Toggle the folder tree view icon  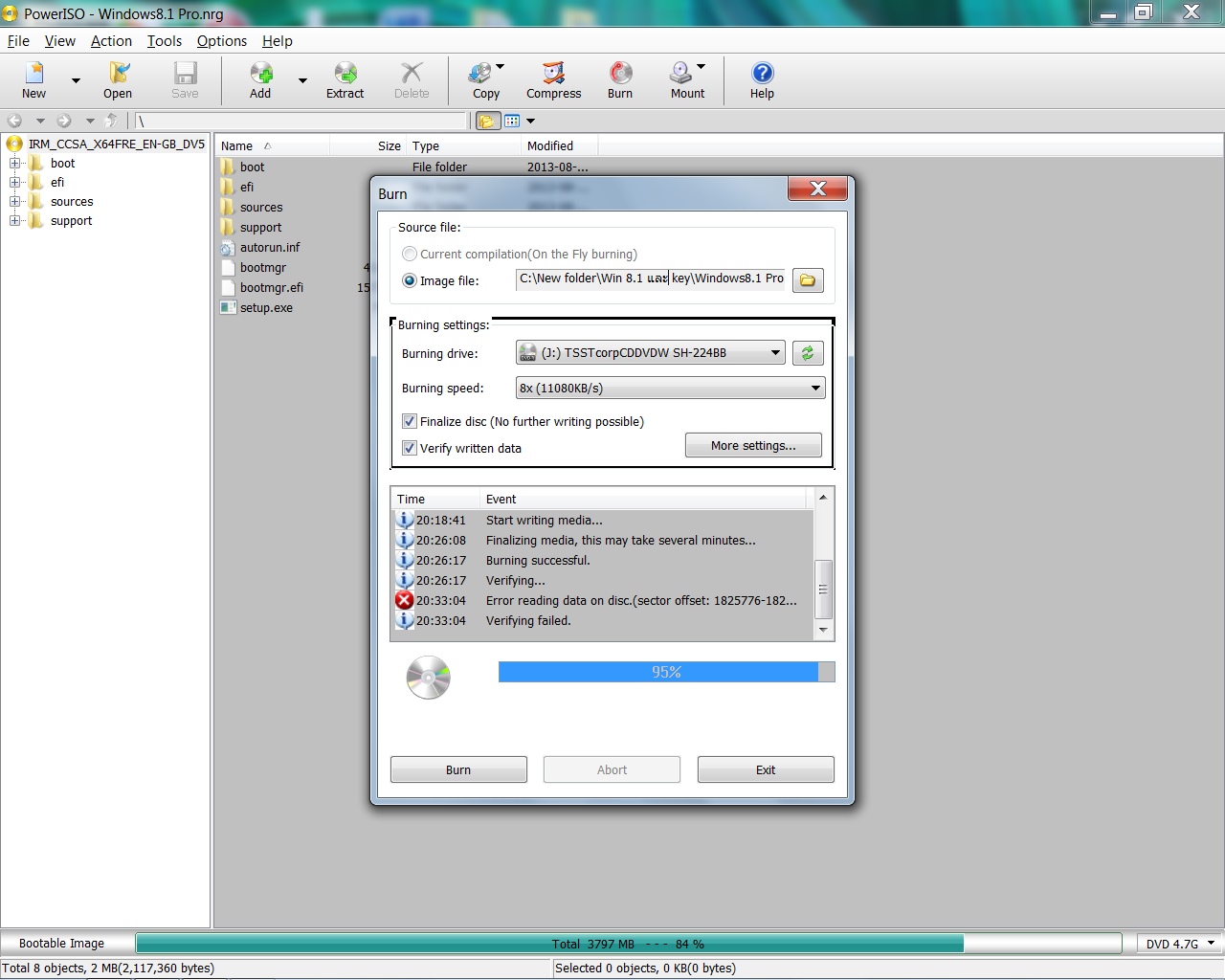pyautogui.click(x=488, y=121)
